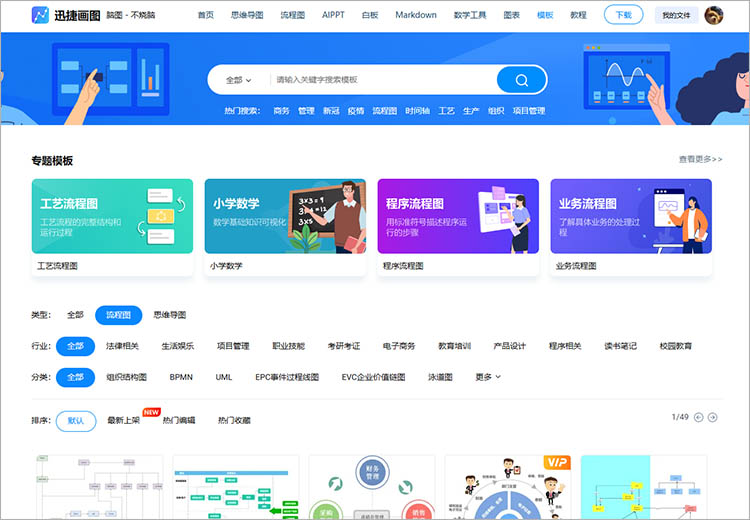The width and height of the screenshot is (750, 520).
Task: Select industry filter 全部
Action: (75, 346)
